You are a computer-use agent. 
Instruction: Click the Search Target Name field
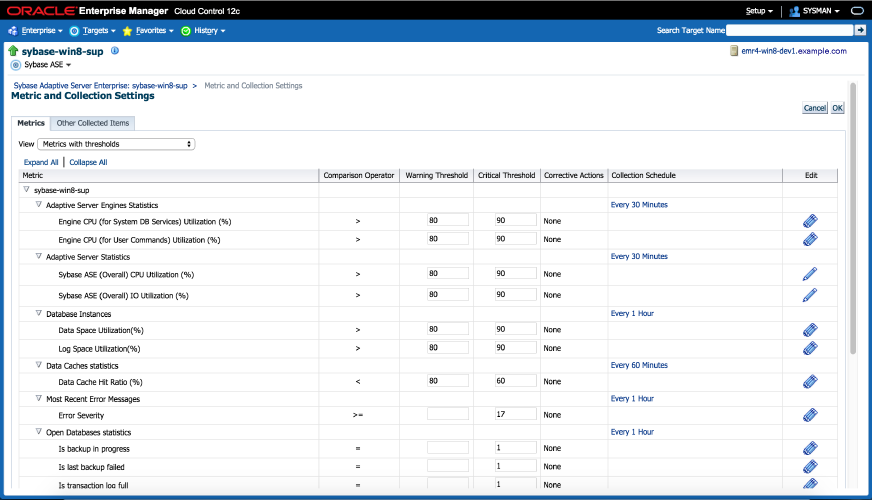click(790, 30)
